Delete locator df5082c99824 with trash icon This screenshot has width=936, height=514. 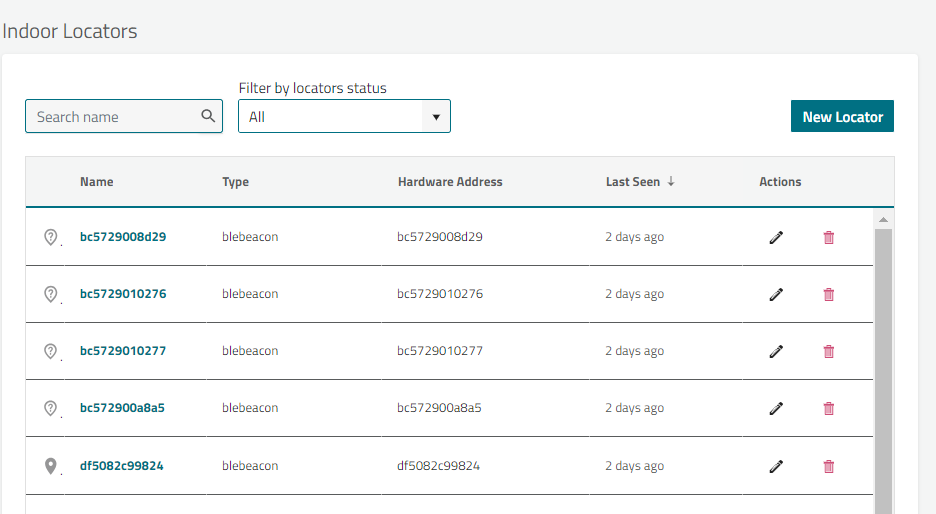(828, 466)
